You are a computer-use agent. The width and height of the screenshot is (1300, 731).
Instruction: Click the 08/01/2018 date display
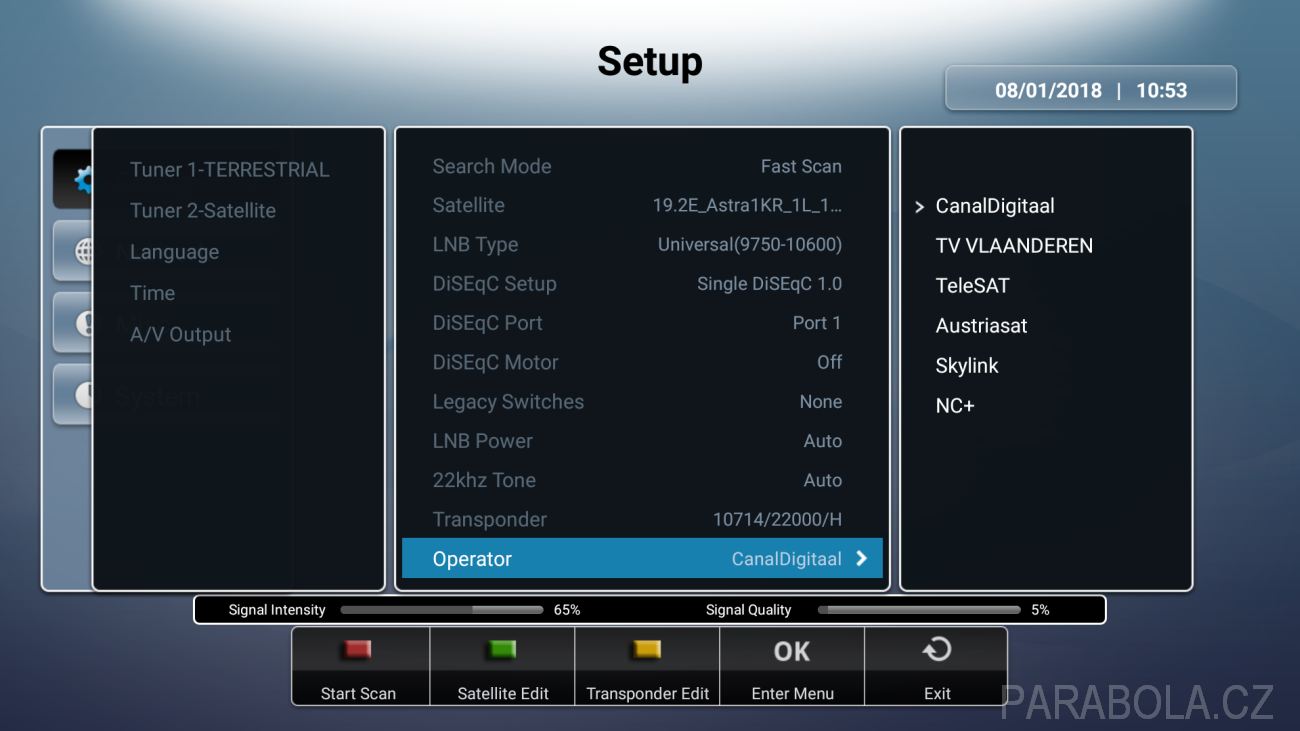coord(1048,90)
